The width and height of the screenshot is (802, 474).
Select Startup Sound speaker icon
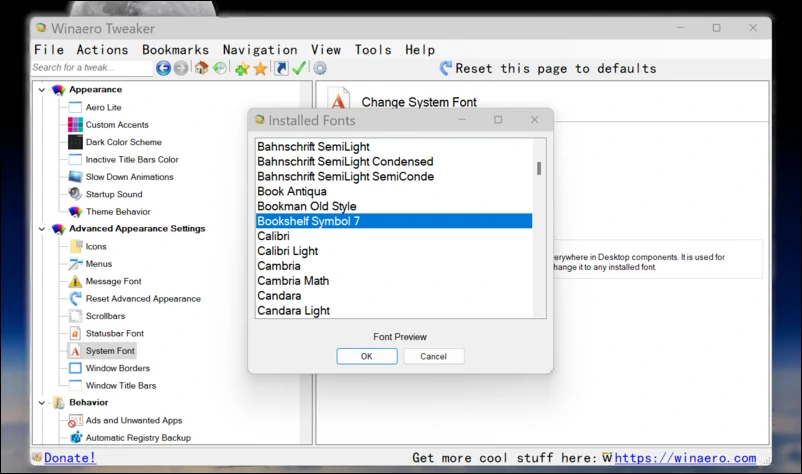pyautogui.click(x=75, y=194)
